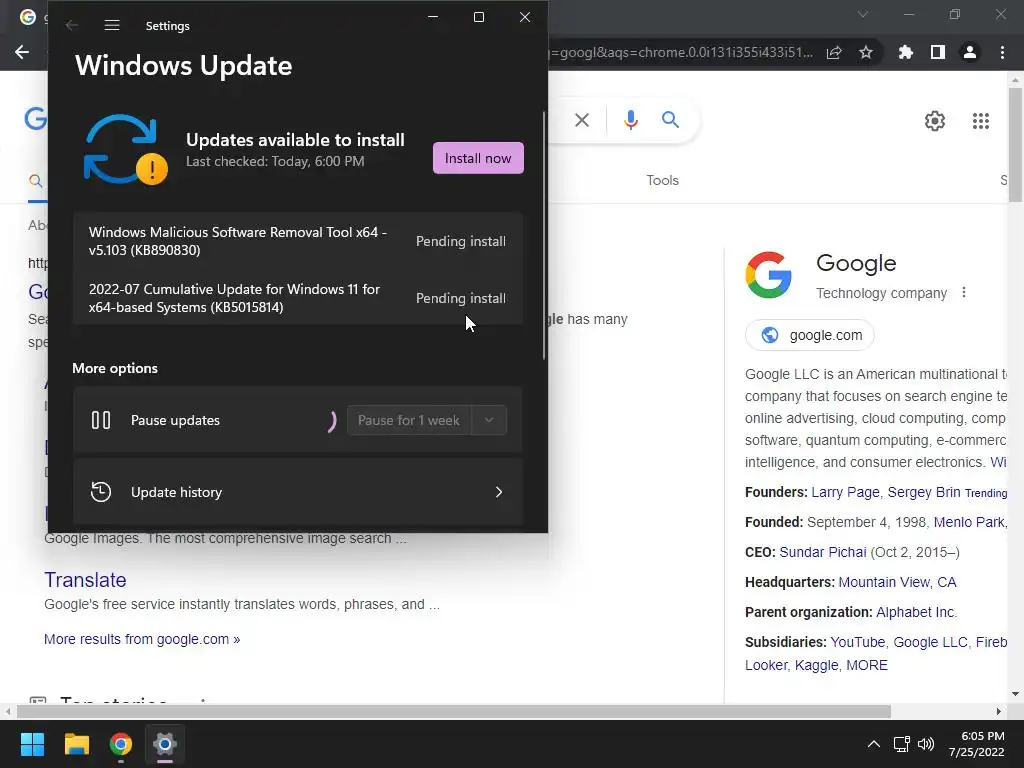Image resolution: width=1024 pixels, height=768 pixels.
Task: Open Google quick settings gear
Action: pos(935,121)
